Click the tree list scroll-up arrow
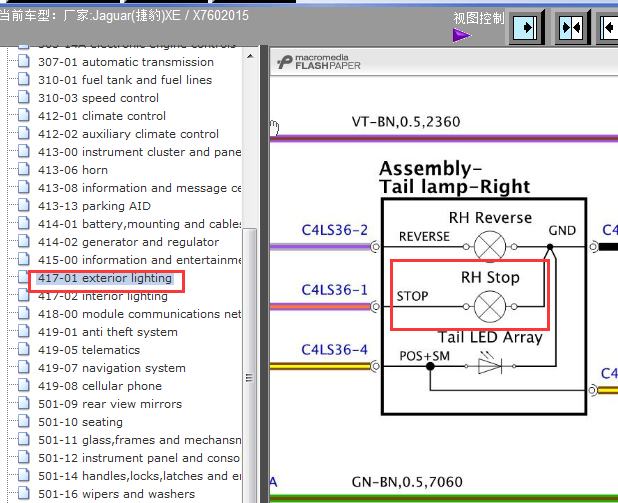 point(250,56)
